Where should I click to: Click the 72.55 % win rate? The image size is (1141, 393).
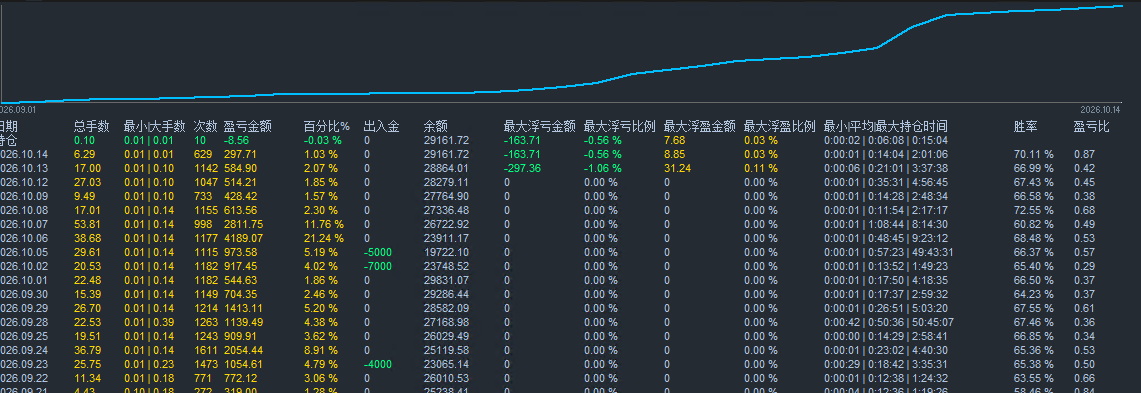(x=1033, y=210)
